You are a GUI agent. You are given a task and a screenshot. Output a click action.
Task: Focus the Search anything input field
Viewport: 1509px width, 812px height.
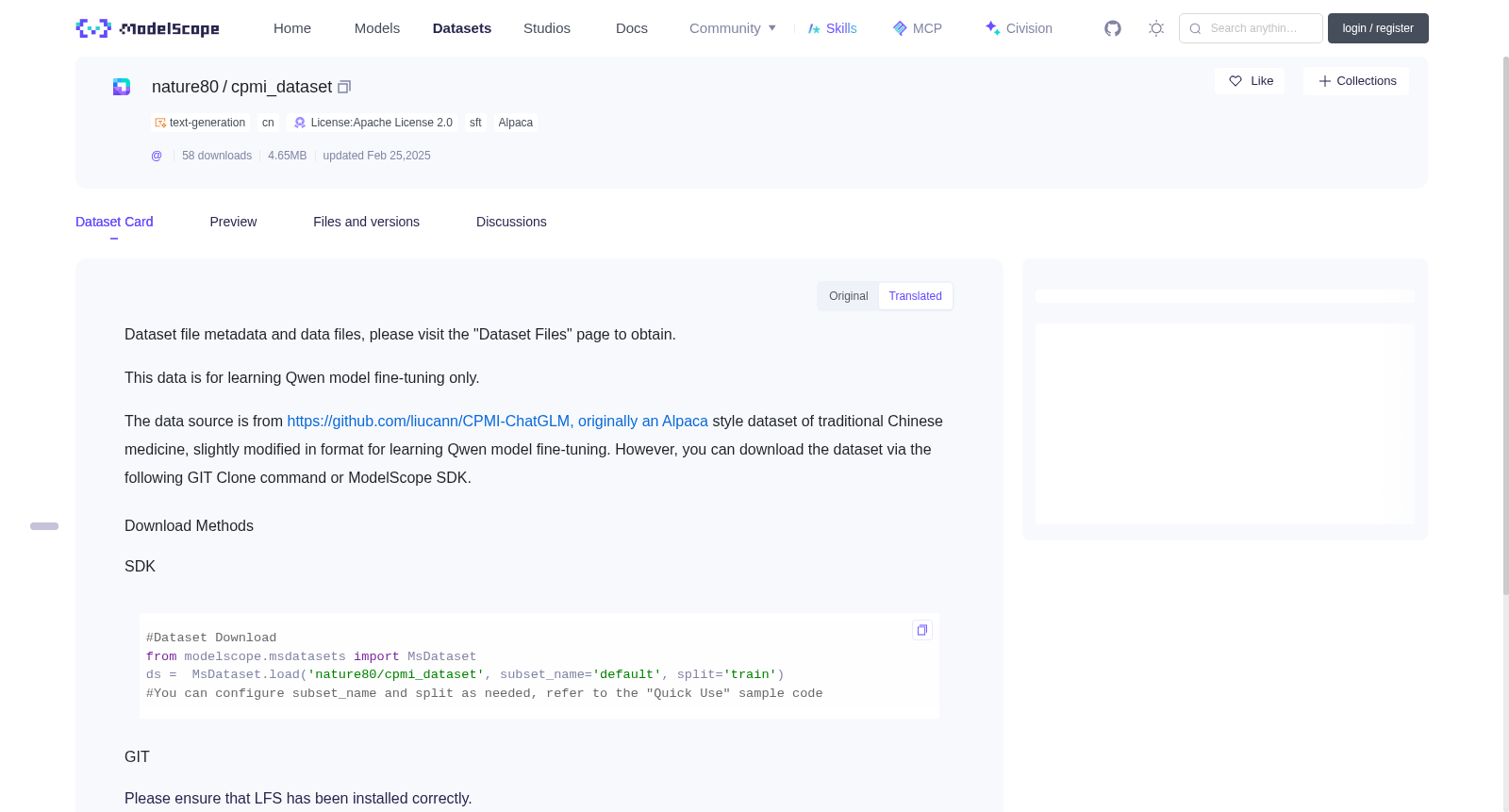pyautogui.click(x=1251, y=28)
